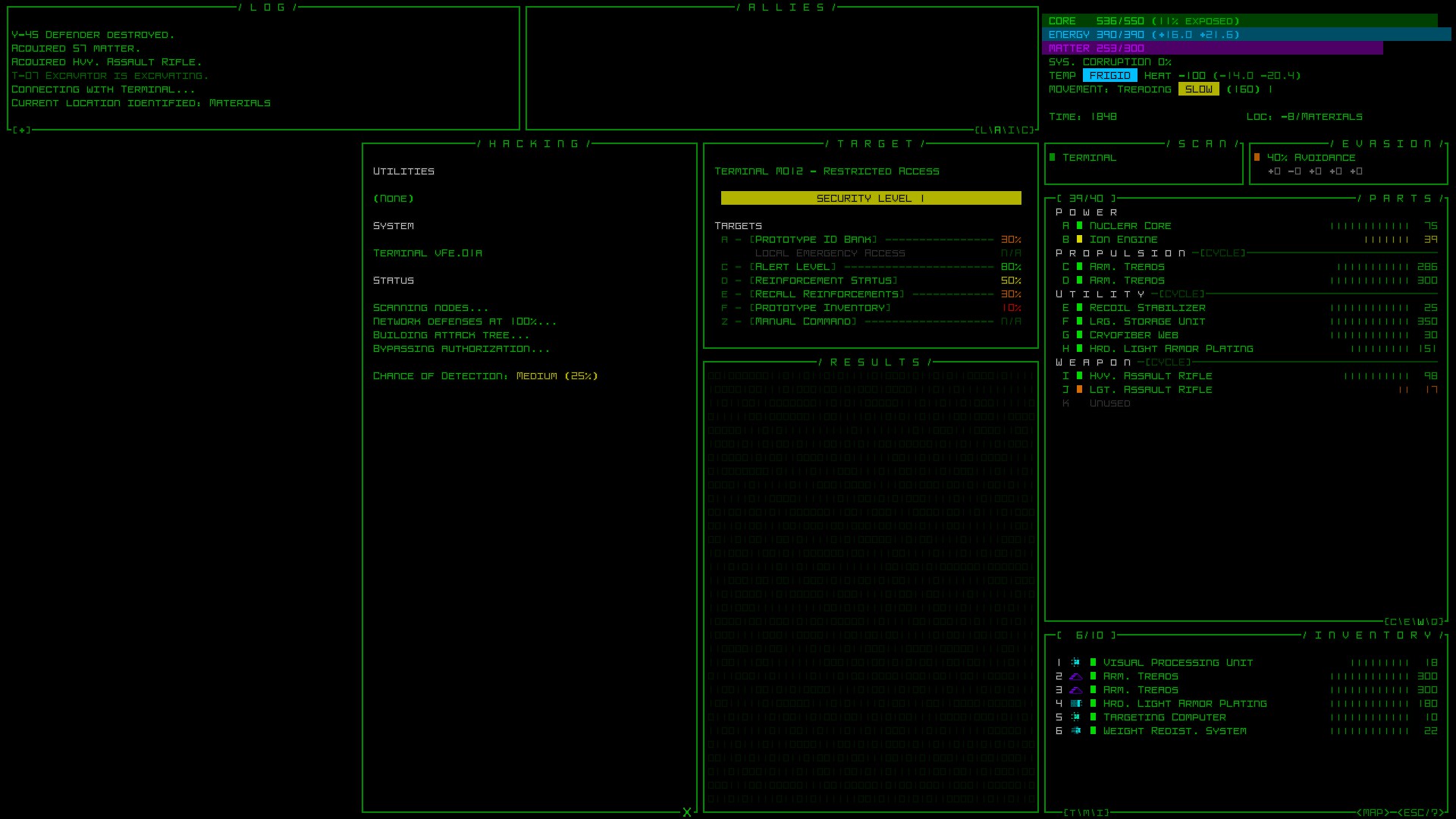The width and height of the screenshot is (1456, 819).
Task: Click the armor plating icon in inventory slot 4
Action: pos(1075,704)
